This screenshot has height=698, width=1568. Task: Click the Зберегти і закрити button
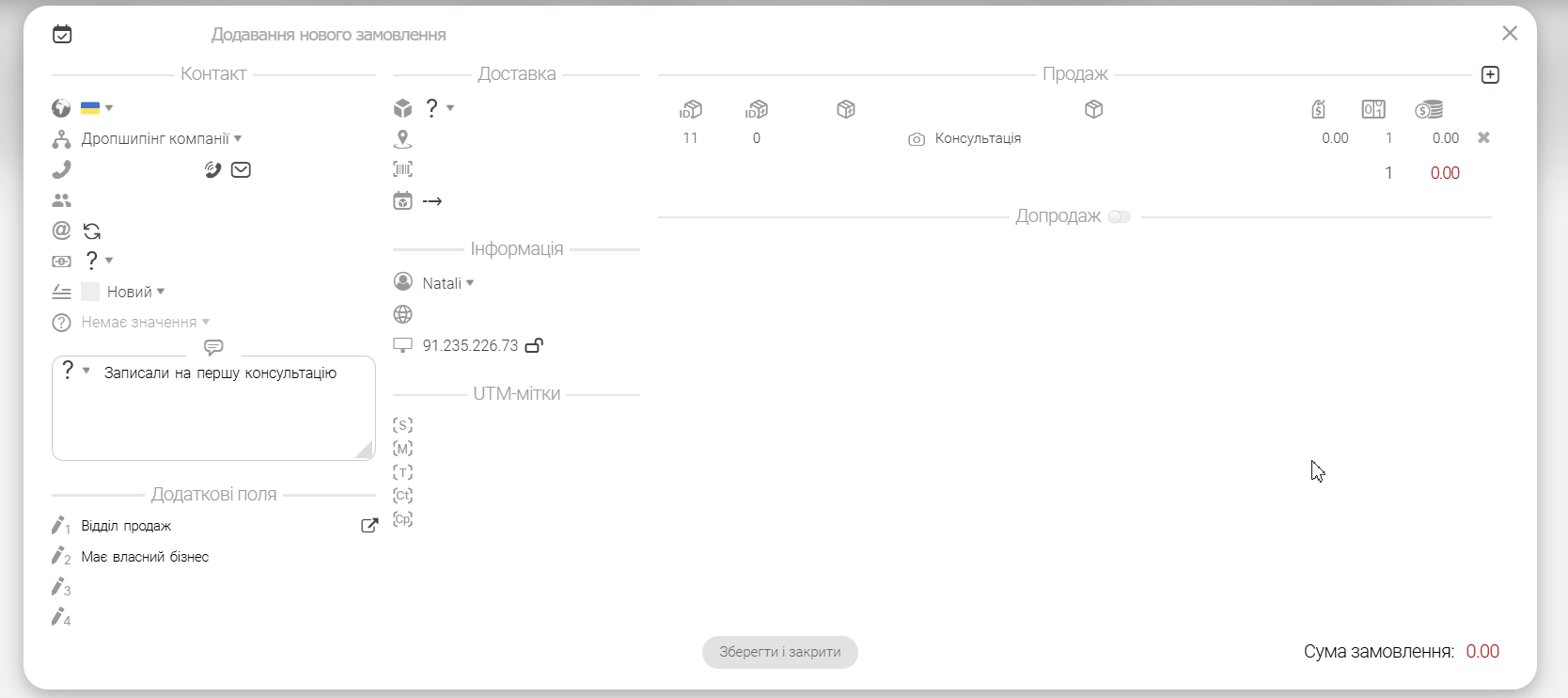click(x=780, y=652)
